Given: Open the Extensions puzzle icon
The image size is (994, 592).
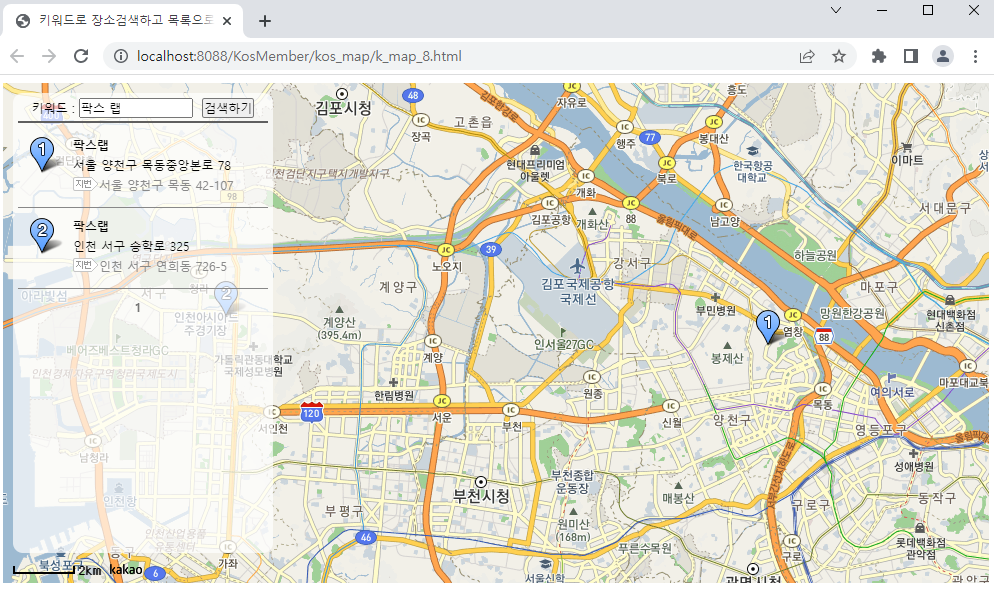Looking at the screenshot, I should [879, 56].
